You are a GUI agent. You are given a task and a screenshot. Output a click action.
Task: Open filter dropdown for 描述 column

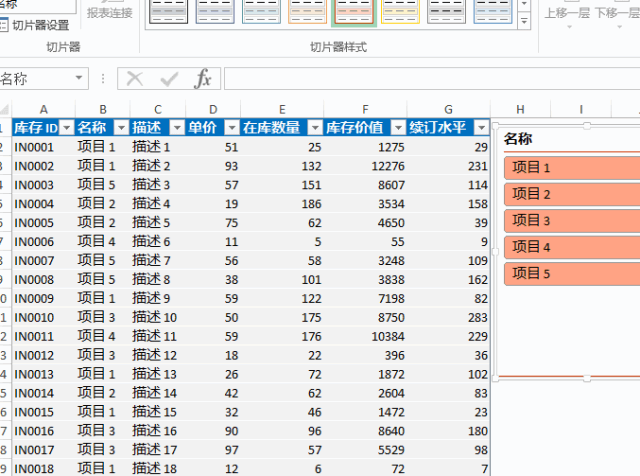[176, 127]
